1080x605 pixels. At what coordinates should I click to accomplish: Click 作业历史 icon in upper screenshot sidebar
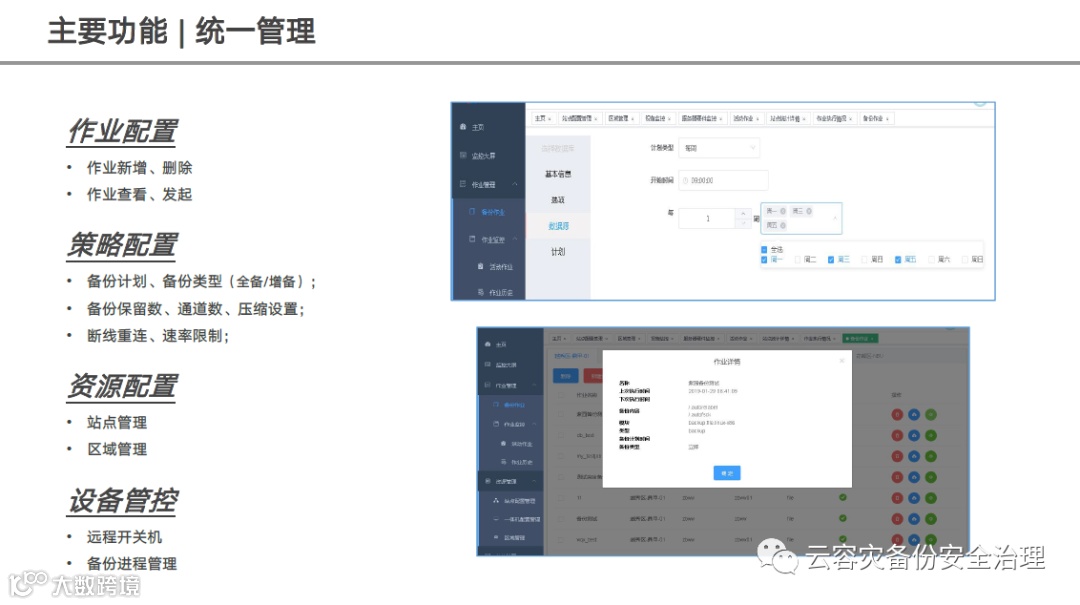(x=481, y=292)
